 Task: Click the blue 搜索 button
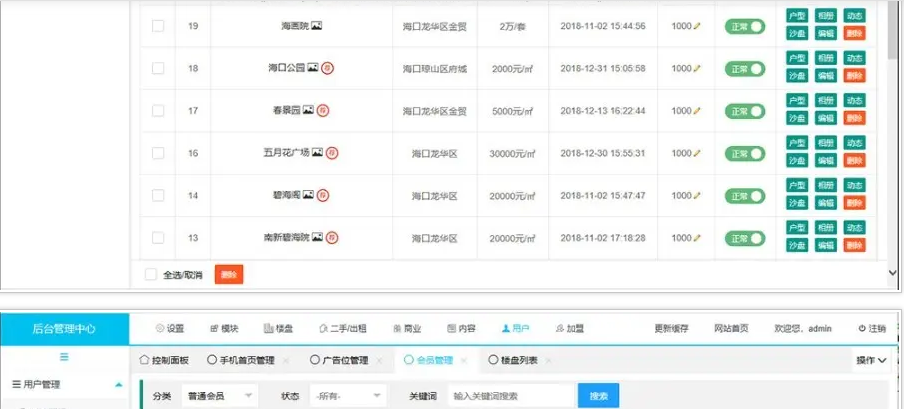coord(598,397)
